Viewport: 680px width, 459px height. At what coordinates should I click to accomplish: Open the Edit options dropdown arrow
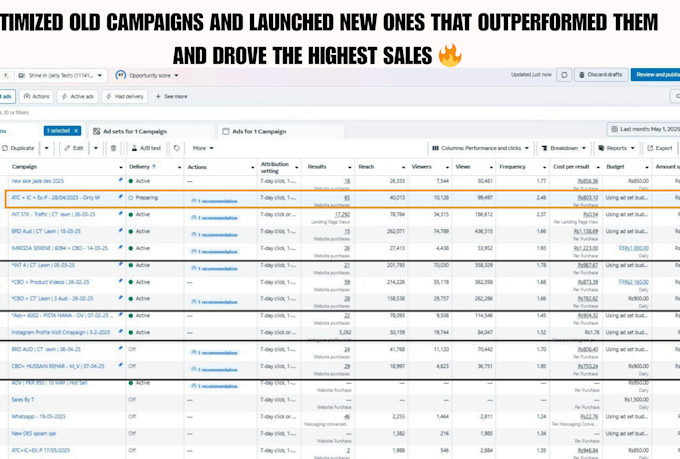pos(96,148)
